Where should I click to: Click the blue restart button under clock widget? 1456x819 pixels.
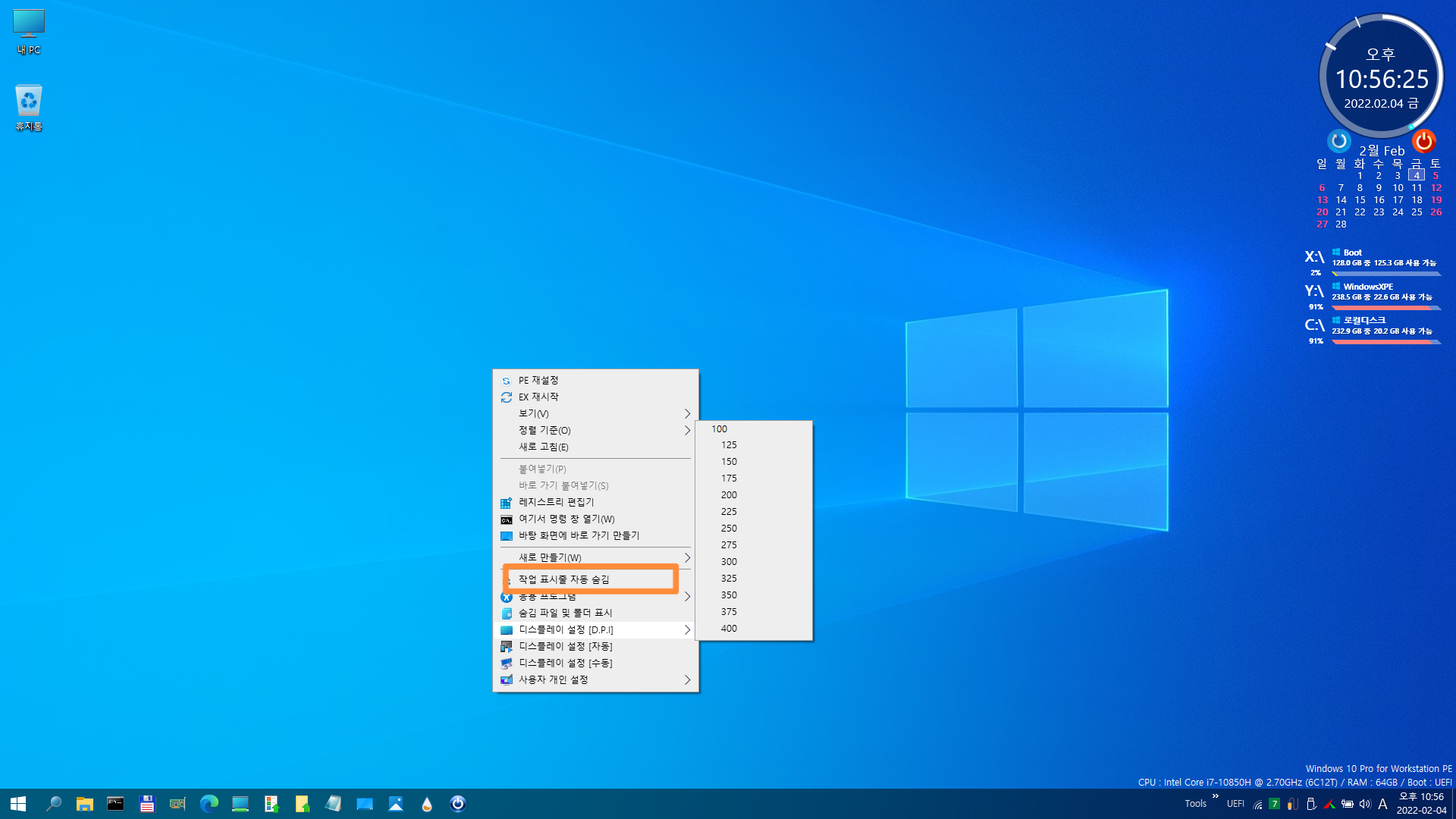[x=1338, y=141]
